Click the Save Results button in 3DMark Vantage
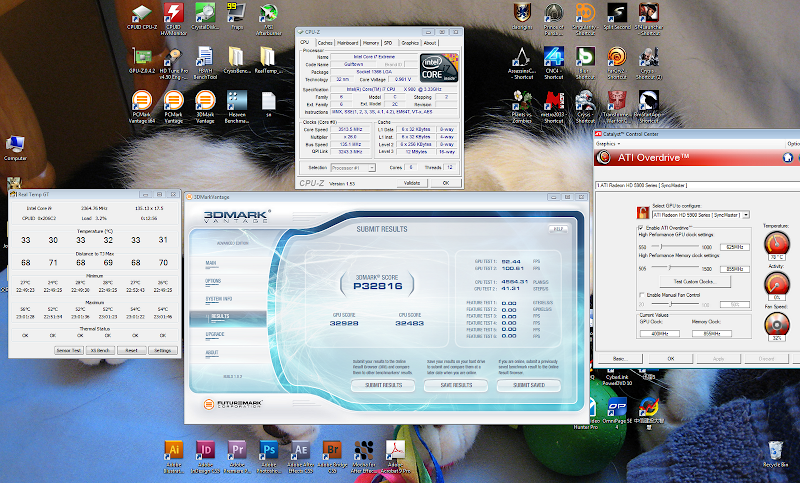 457,385
